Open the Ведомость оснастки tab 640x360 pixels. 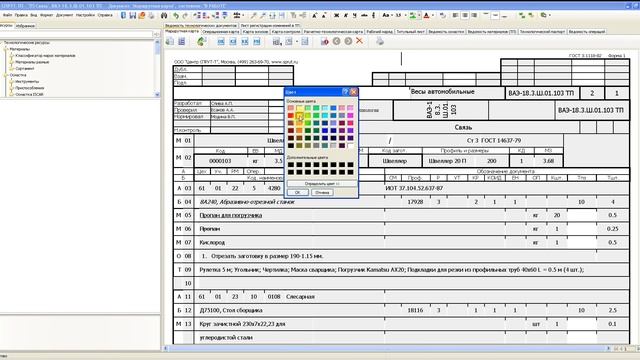(x=446, y=31)
